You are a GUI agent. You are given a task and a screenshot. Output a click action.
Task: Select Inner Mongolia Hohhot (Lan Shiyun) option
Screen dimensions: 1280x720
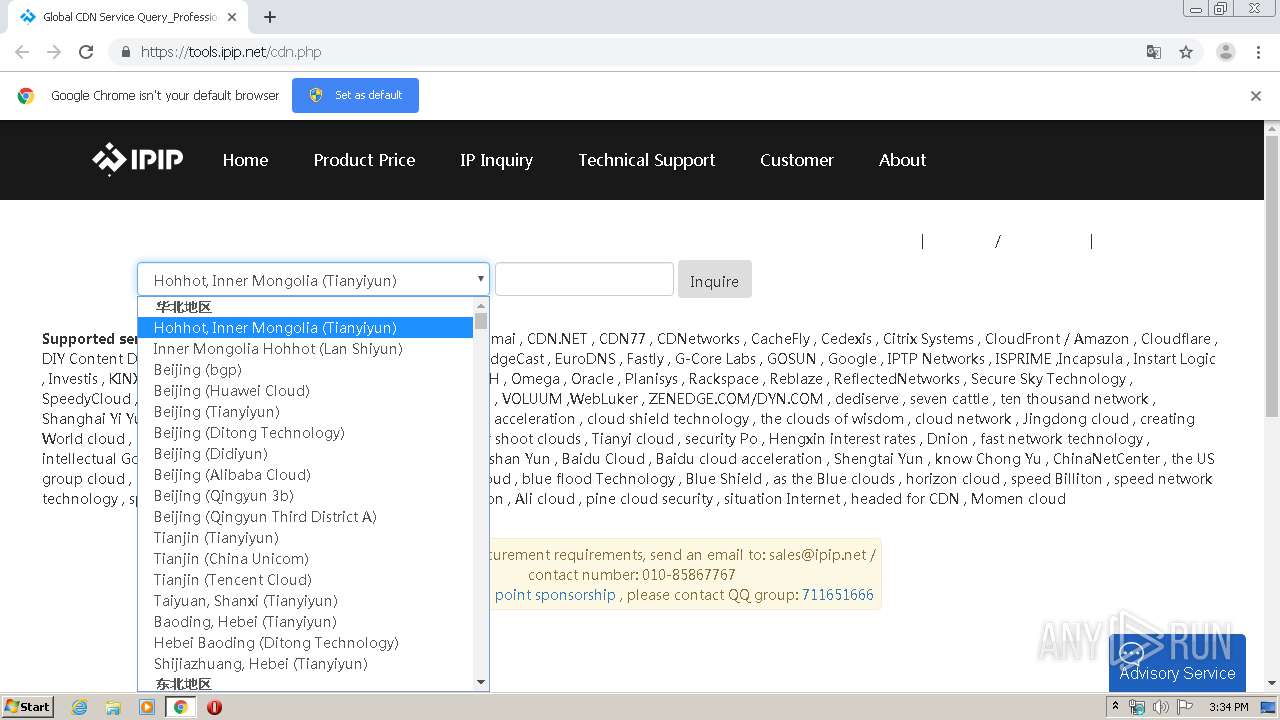tap(305, 348)
